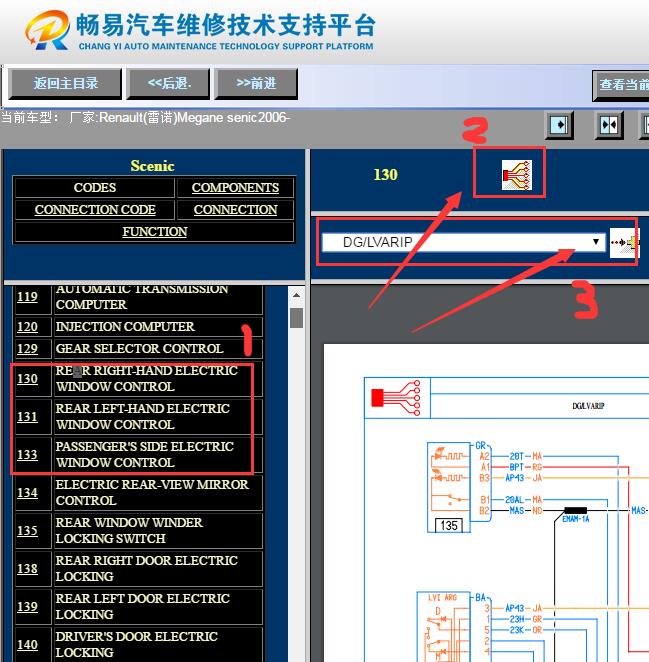Click REAR WINDOW WINDER LOCKING SWITCH text
Screen dimensions: 649x662
pos(129,531)
